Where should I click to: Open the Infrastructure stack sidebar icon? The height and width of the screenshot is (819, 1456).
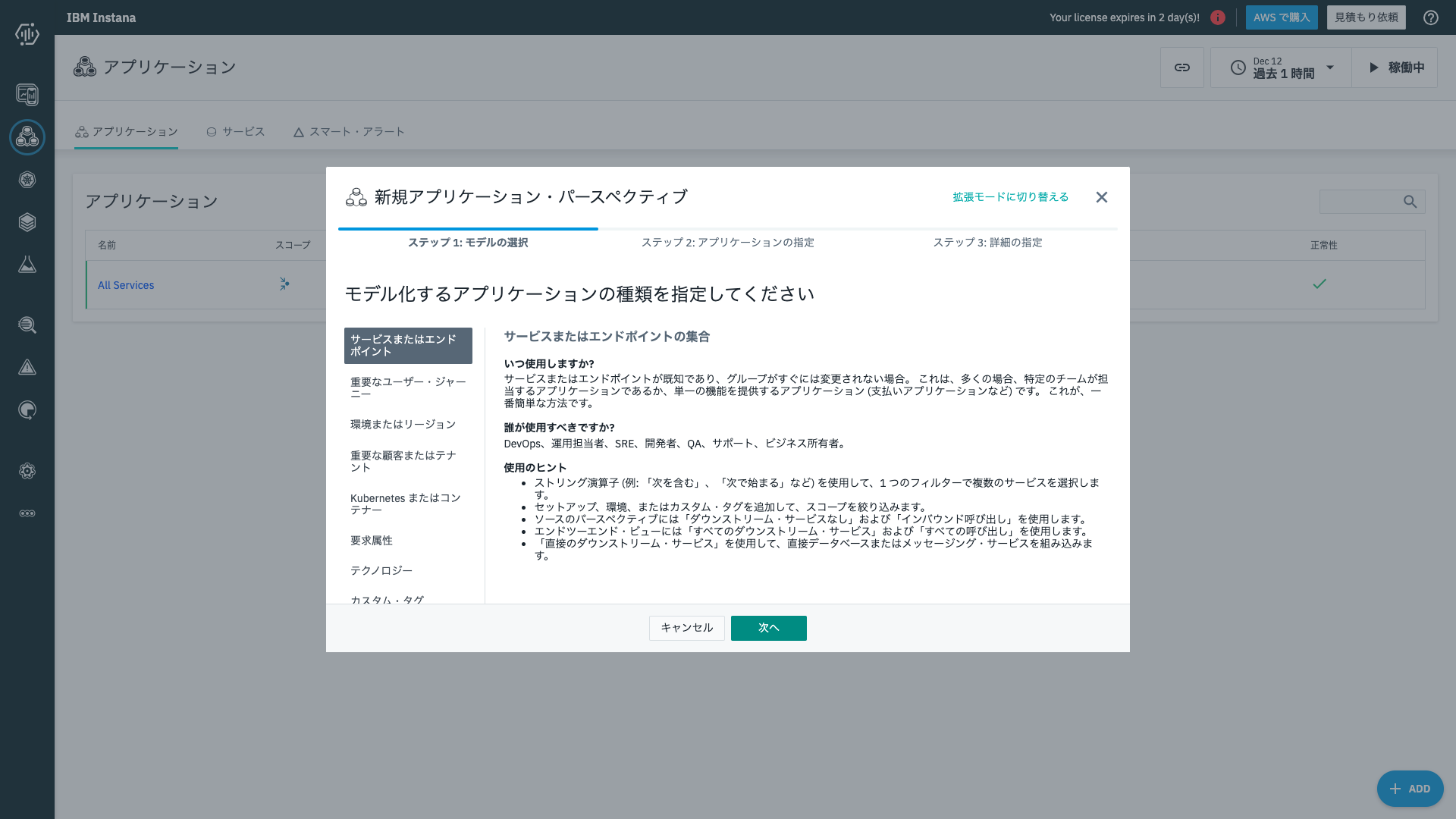pyautogui.click(x=27, y=222)
